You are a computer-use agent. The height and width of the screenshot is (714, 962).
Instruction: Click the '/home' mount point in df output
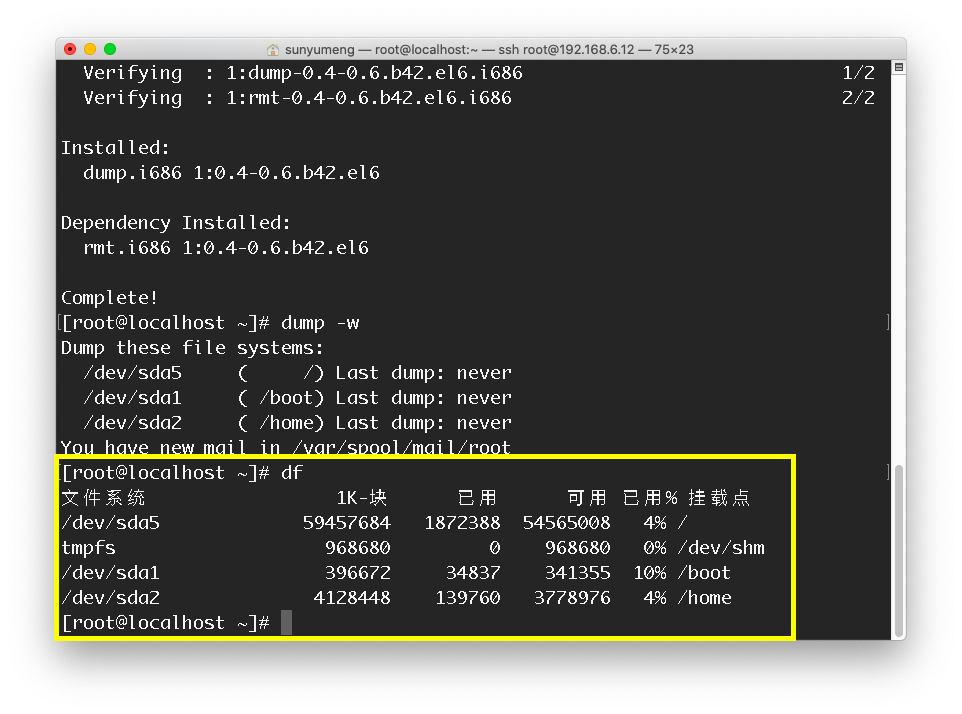705,598
